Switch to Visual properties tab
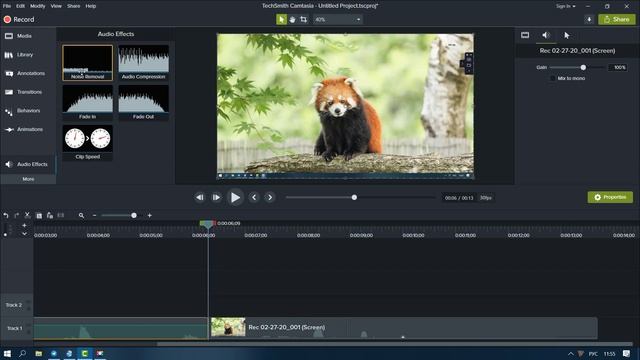Screen dimensions: 640x360 coord(525,35)
